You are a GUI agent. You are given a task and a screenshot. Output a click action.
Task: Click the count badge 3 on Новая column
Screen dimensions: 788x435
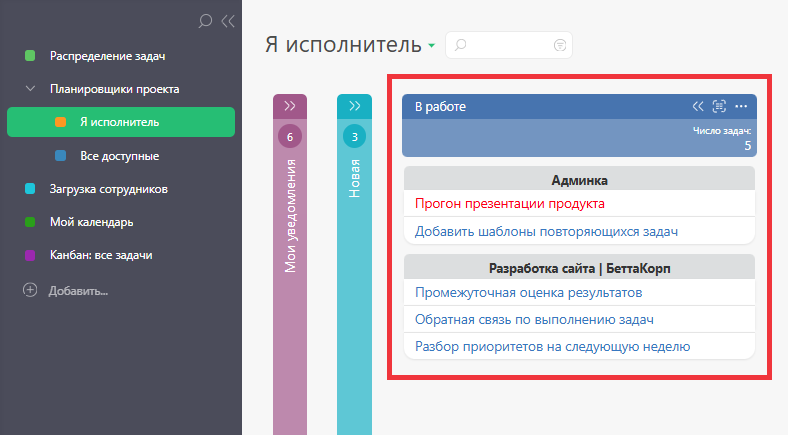(354, 137)
